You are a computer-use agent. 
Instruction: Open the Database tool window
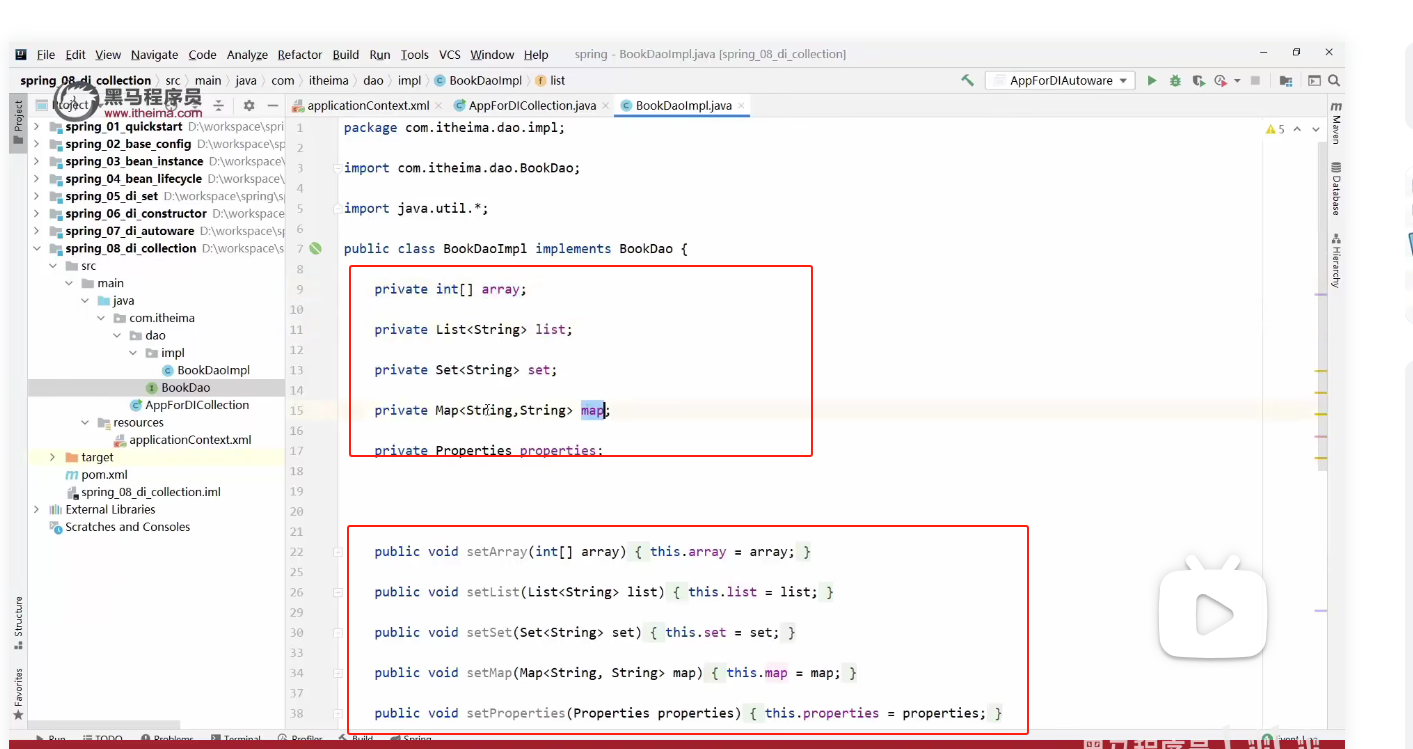pyautogui.click(x=1336, y=189)
